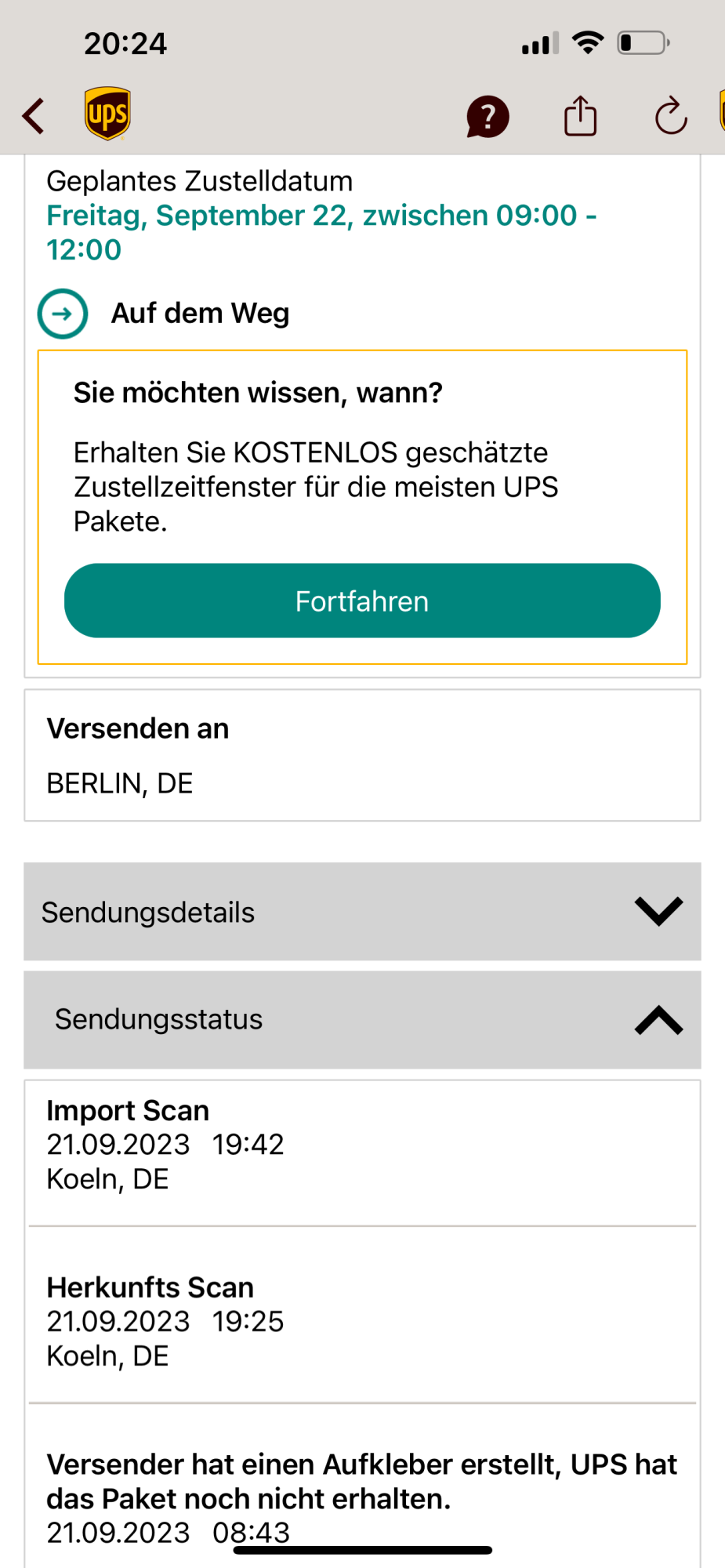Tap the Wi-Fi status icon

587,42
